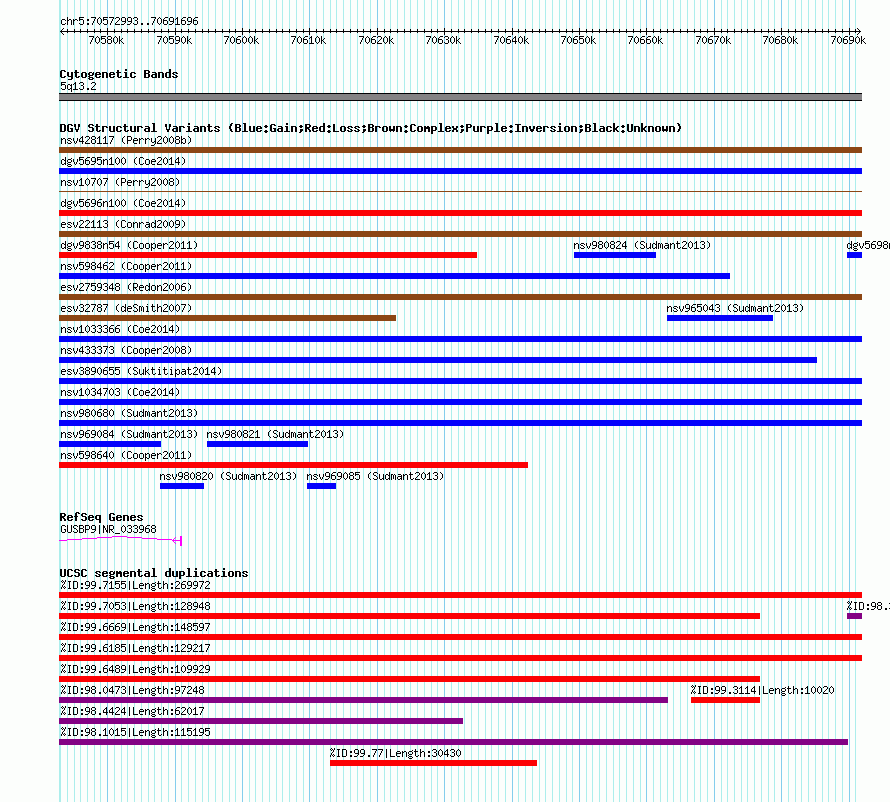Image resolution: width=890 pixels, height=802 pixels.
Task: Click the nsv10707 (Perry2008) variant label
Action: click(x=120, y=182)
